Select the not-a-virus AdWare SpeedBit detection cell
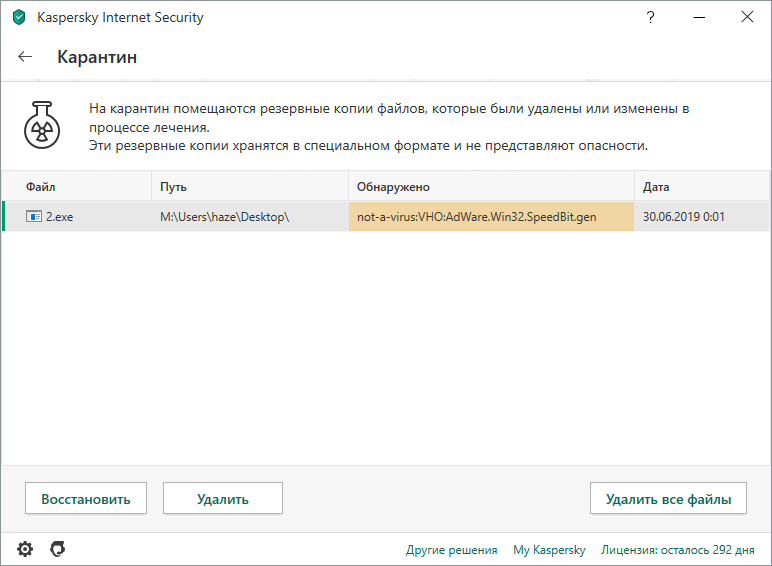The image size is (772, 566). click(x=490, y=217)
